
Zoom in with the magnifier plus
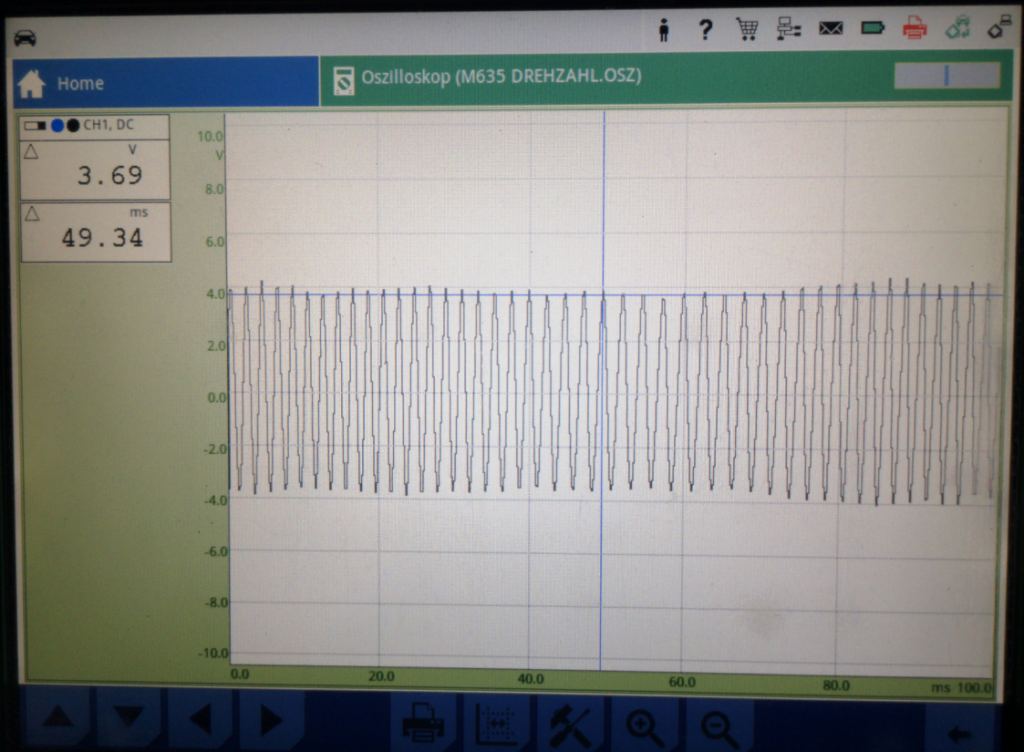(643, 724)
